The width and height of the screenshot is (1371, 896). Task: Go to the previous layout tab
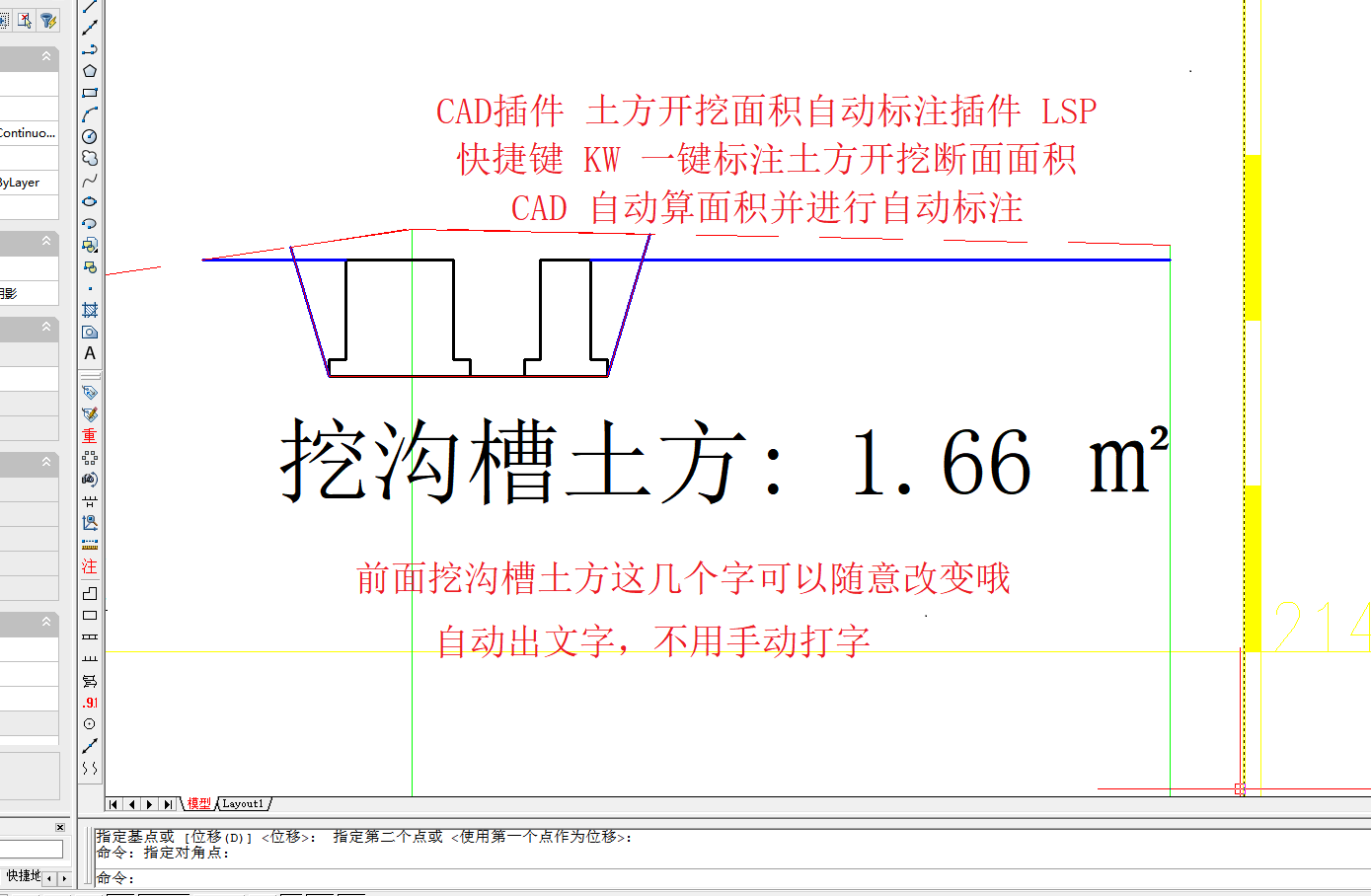pyautogui.click(x=131, y=804)
